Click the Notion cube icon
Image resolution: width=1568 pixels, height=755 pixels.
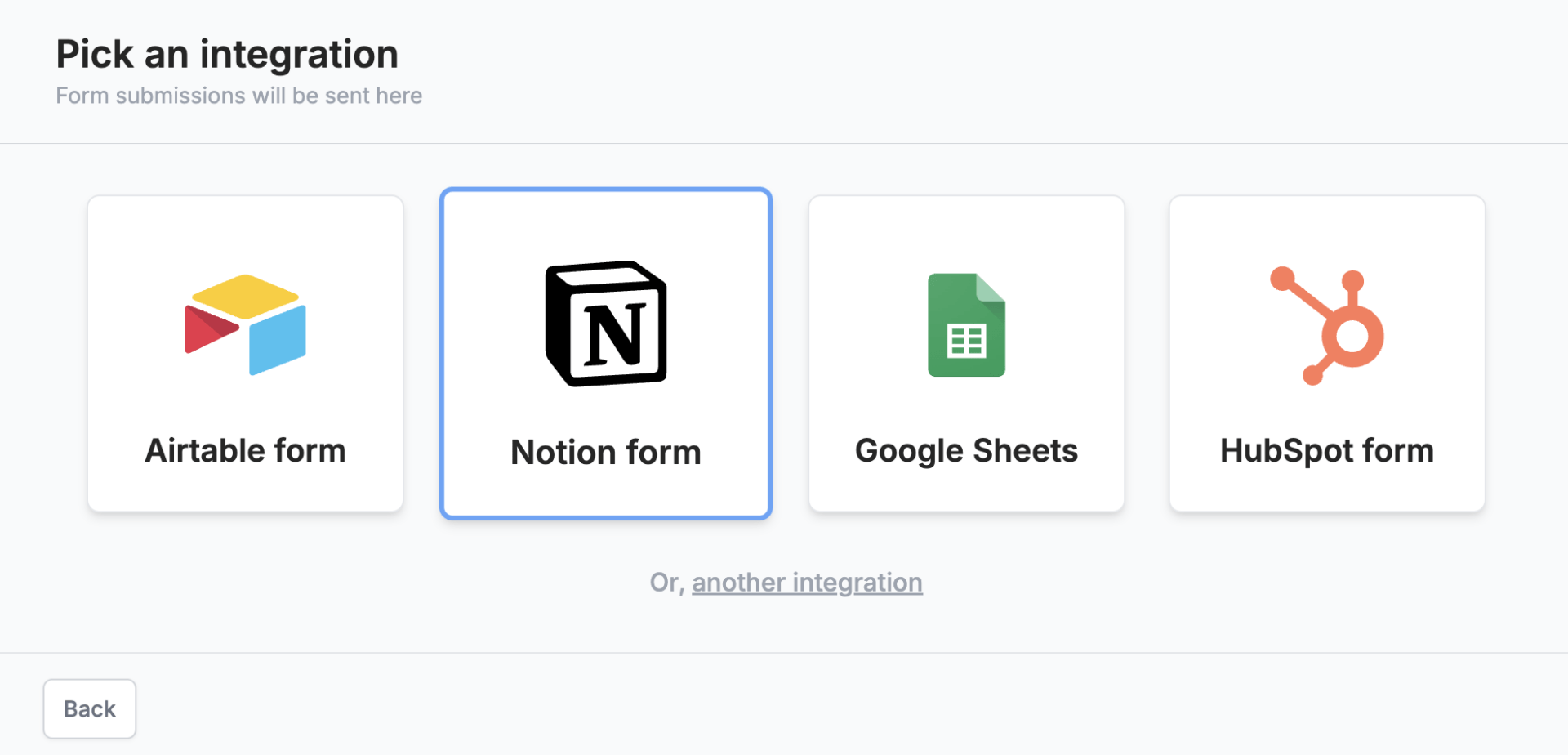[605, 324]
